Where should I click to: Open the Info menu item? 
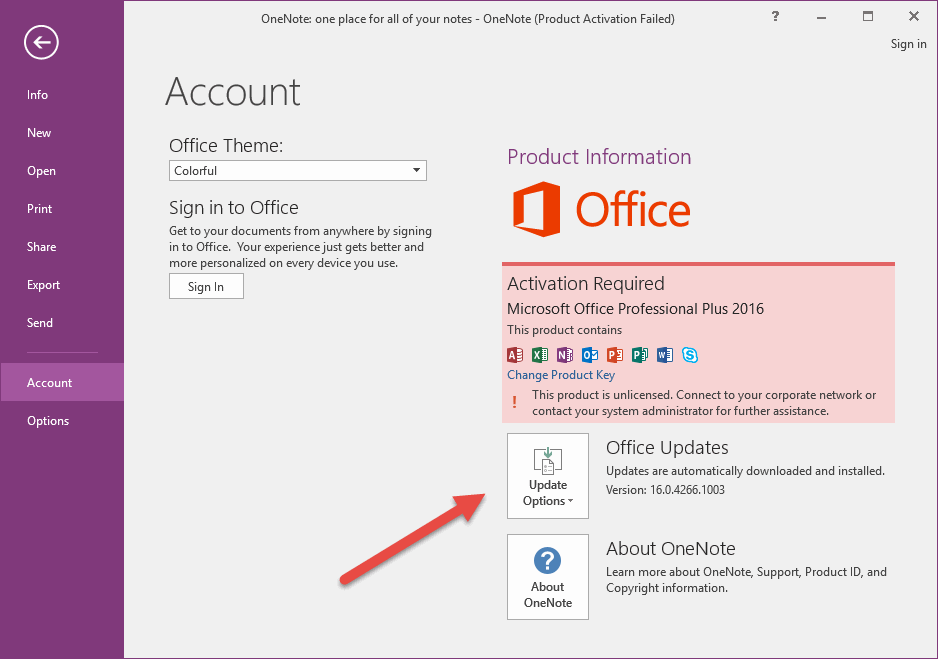[37, 94]
